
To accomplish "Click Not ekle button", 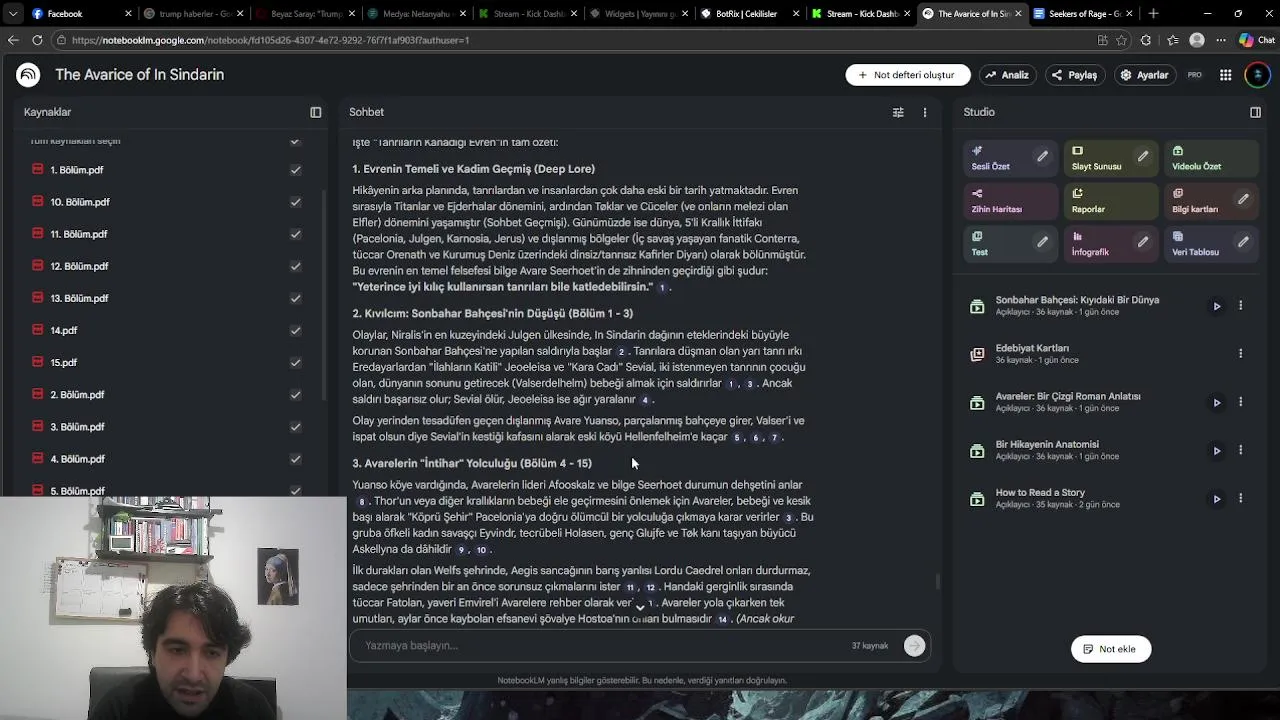I will click(x=1110, y=649).
